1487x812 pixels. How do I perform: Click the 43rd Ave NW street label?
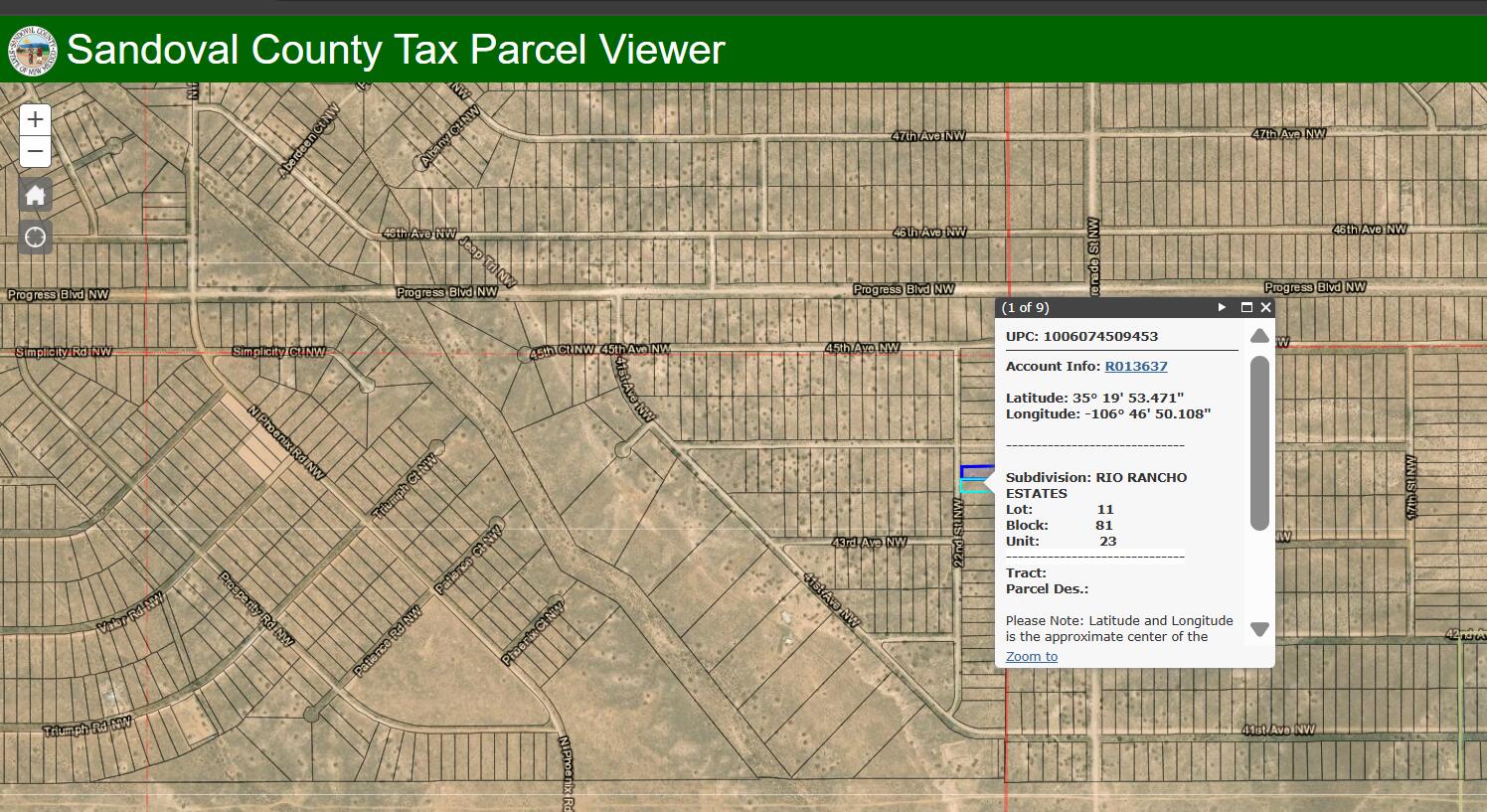click(x=869, y=543)
